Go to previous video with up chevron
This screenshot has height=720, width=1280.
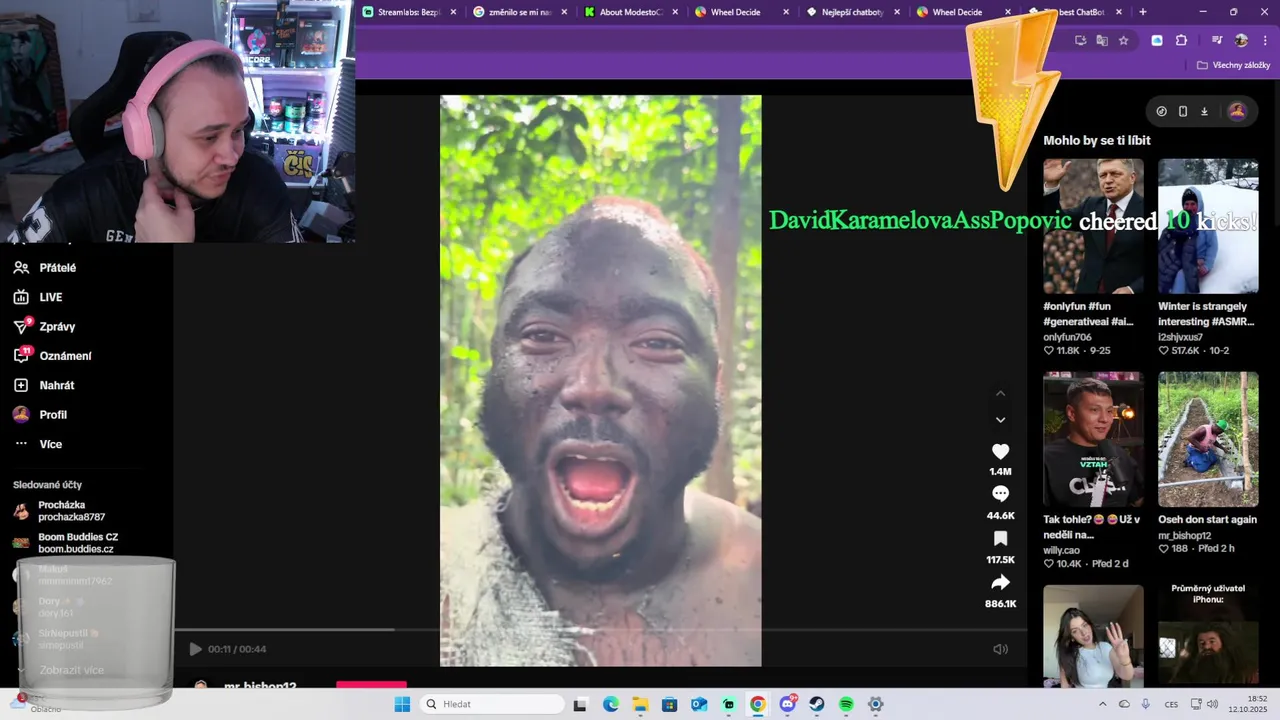[1000, 393]
